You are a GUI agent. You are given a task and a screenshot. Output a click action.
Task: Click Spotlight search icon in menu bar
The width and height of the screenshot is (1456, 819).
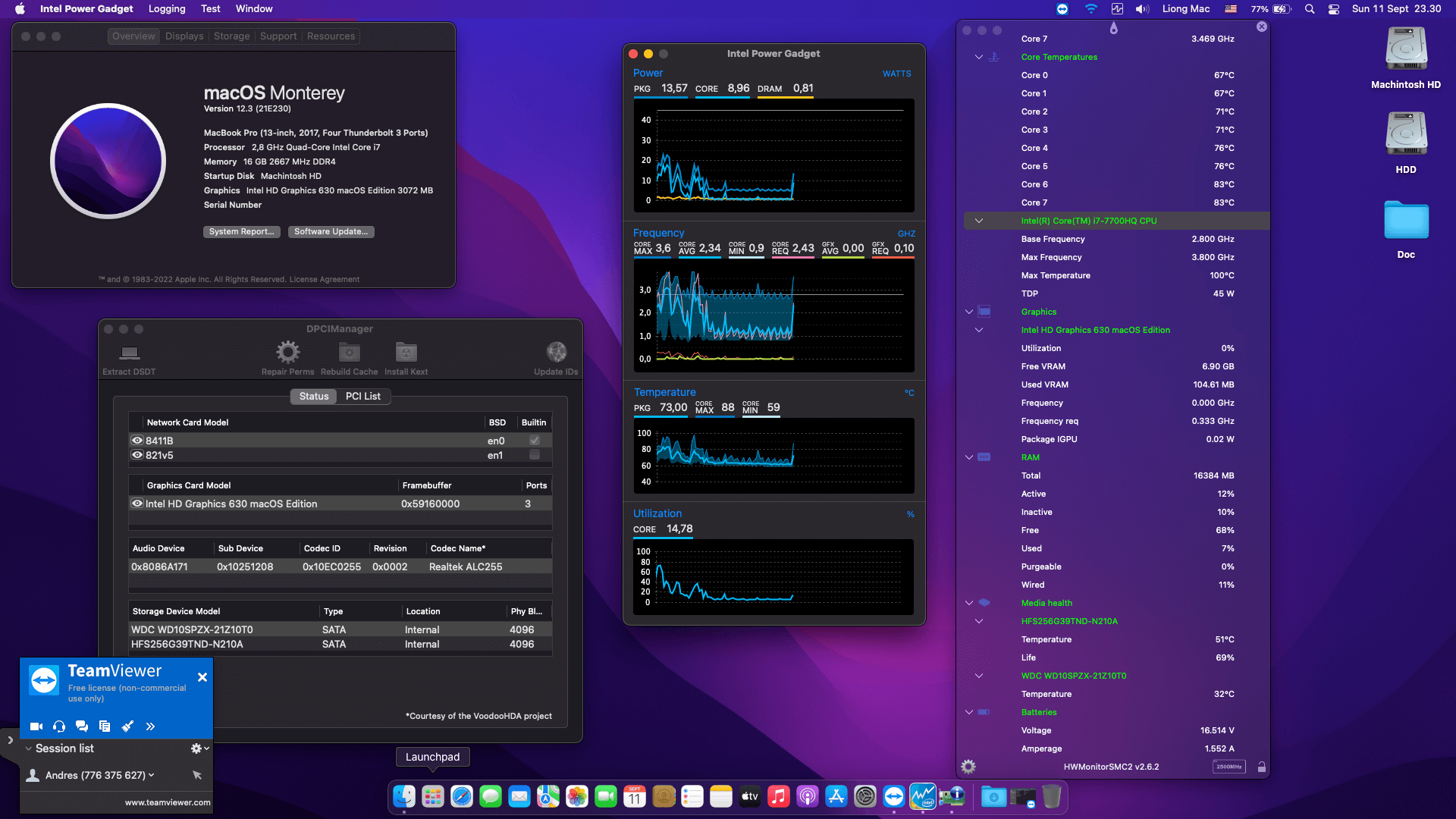tap(1310, 9)
